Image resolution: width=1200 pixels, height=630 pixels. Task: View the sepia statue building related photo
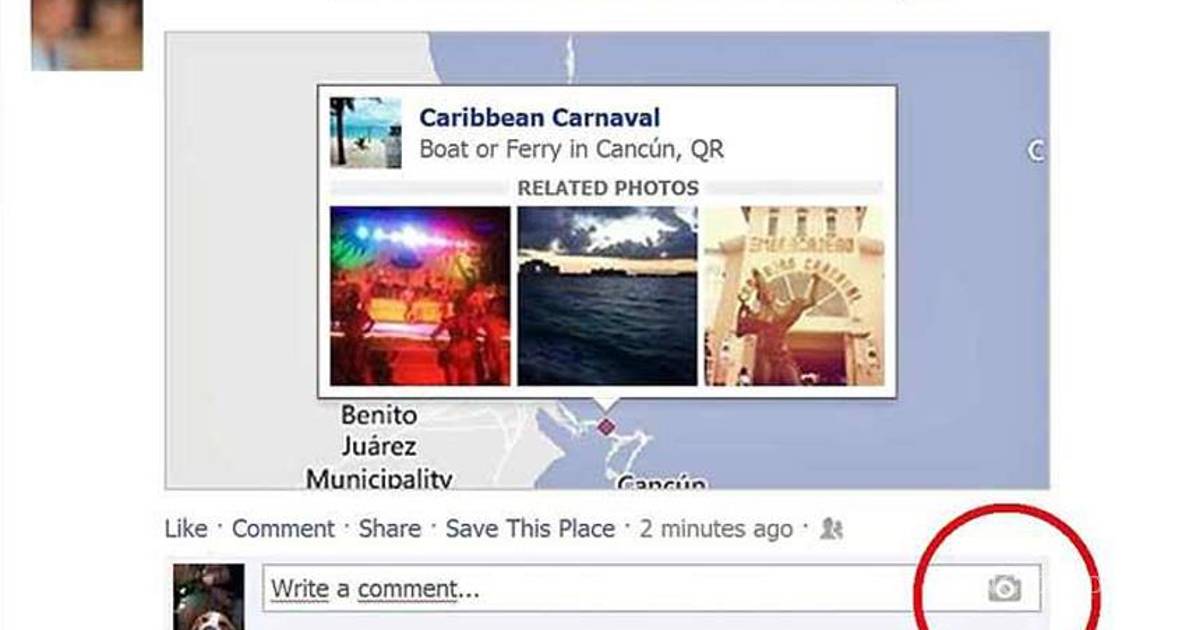coord(794,296)
